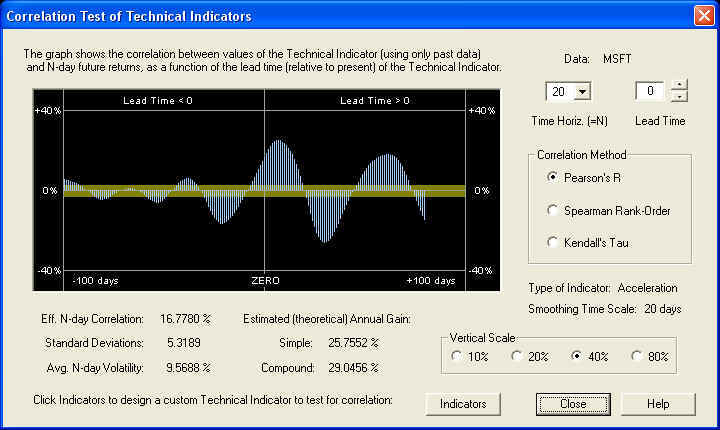The width and height of the screenshot is (720, 430).
Task: Click the Eff. N-day Correlation value 16.7780 %
Action: (186, 318)
